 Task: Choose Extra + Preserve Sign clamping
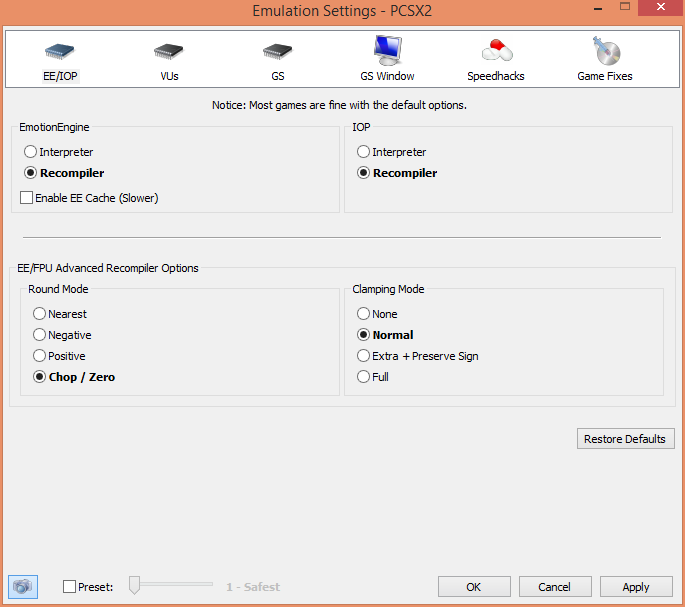[418, 356]
